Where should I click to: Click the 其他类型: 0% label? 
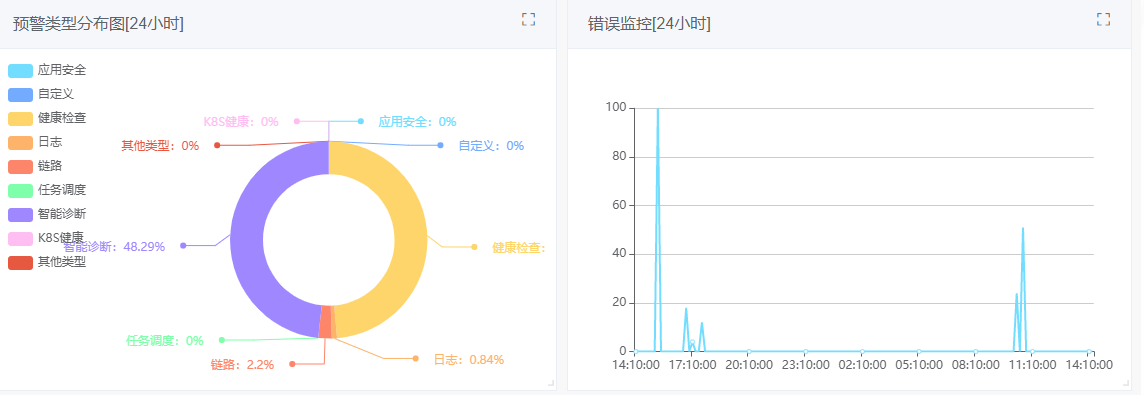click(160, 145)
